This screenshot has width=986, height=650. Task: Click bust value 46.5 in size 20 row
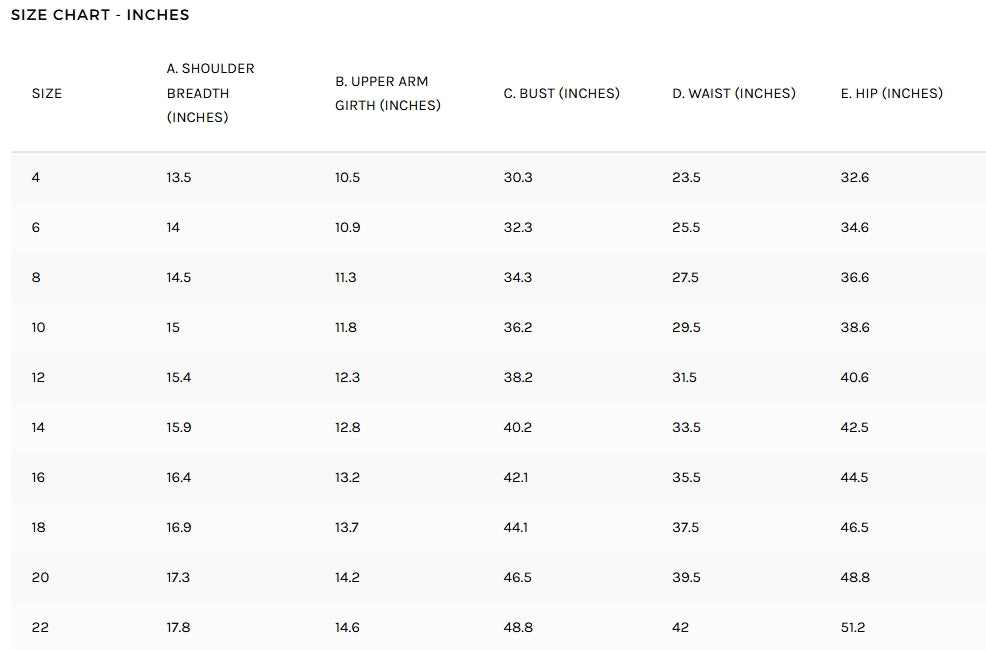(518, 577)
